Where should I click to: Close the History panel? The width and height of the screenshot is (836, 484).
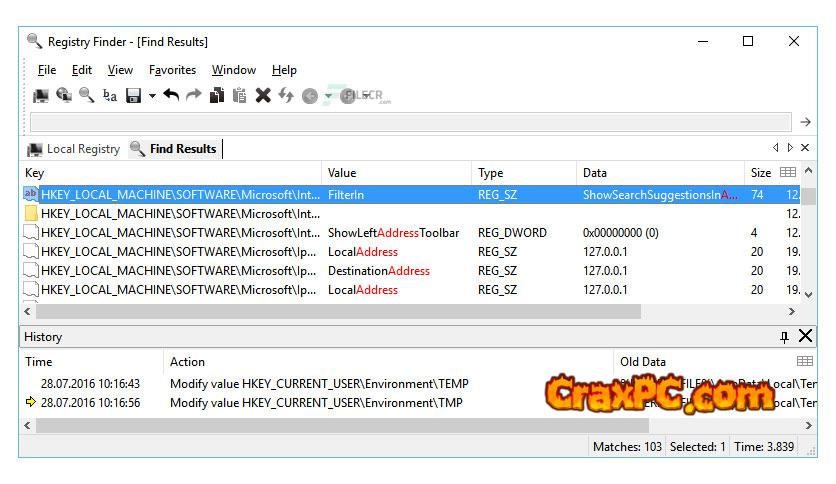point(805,337)
